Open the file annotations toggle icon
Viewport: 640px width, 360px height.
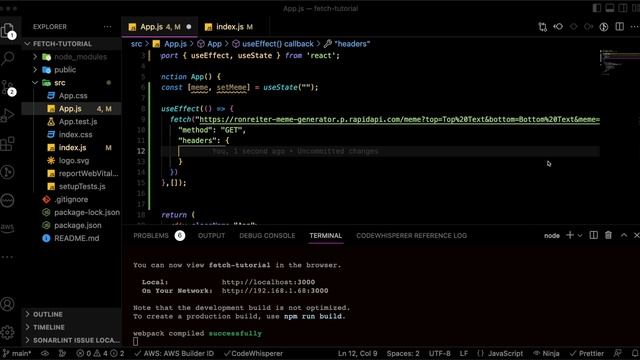click(604, 27)
